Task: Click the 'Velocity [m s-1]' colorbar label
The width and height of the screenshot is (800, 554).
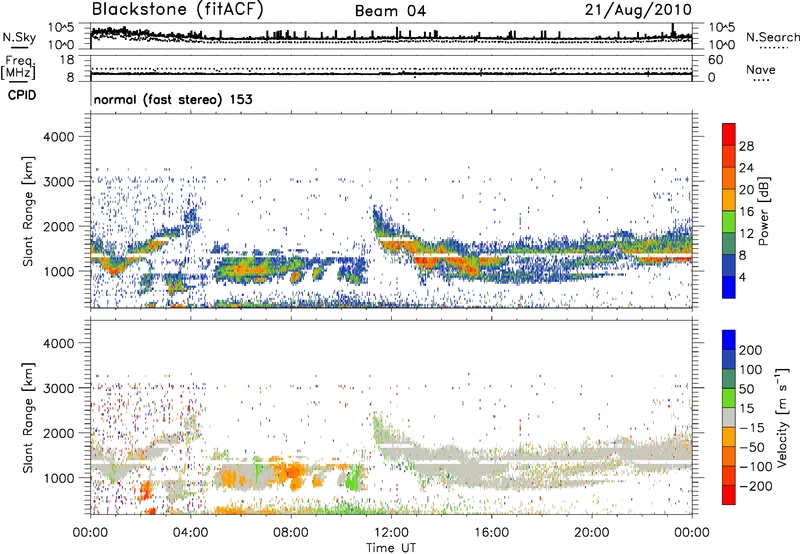Action: pyautogui.click(x=783, y=417)
